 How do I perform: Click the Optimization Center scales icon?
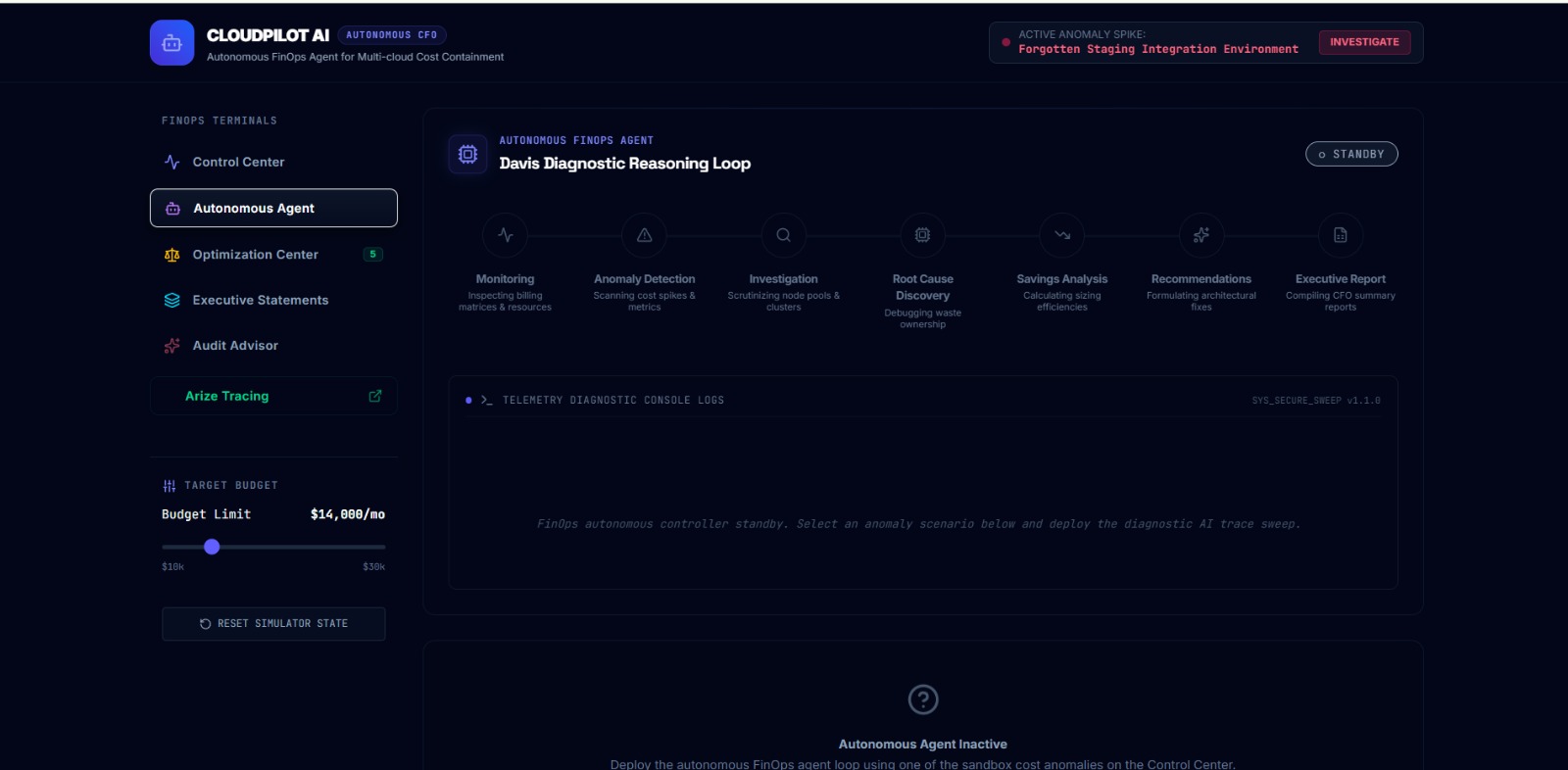pyautogui.click(x=172, y=255)
